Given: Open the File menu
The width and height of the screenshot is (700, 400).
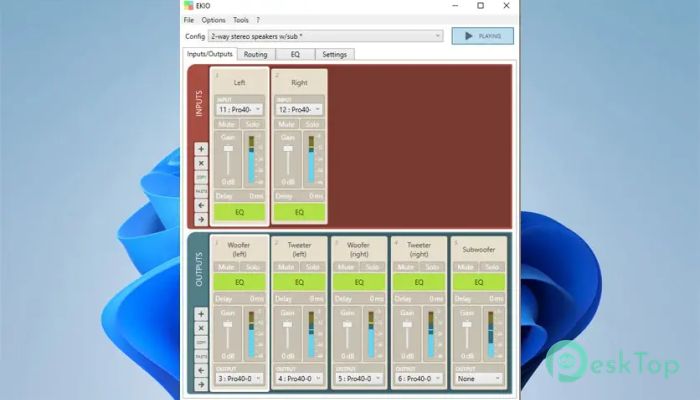Looking at the screenshot, I should coord(189,20).
